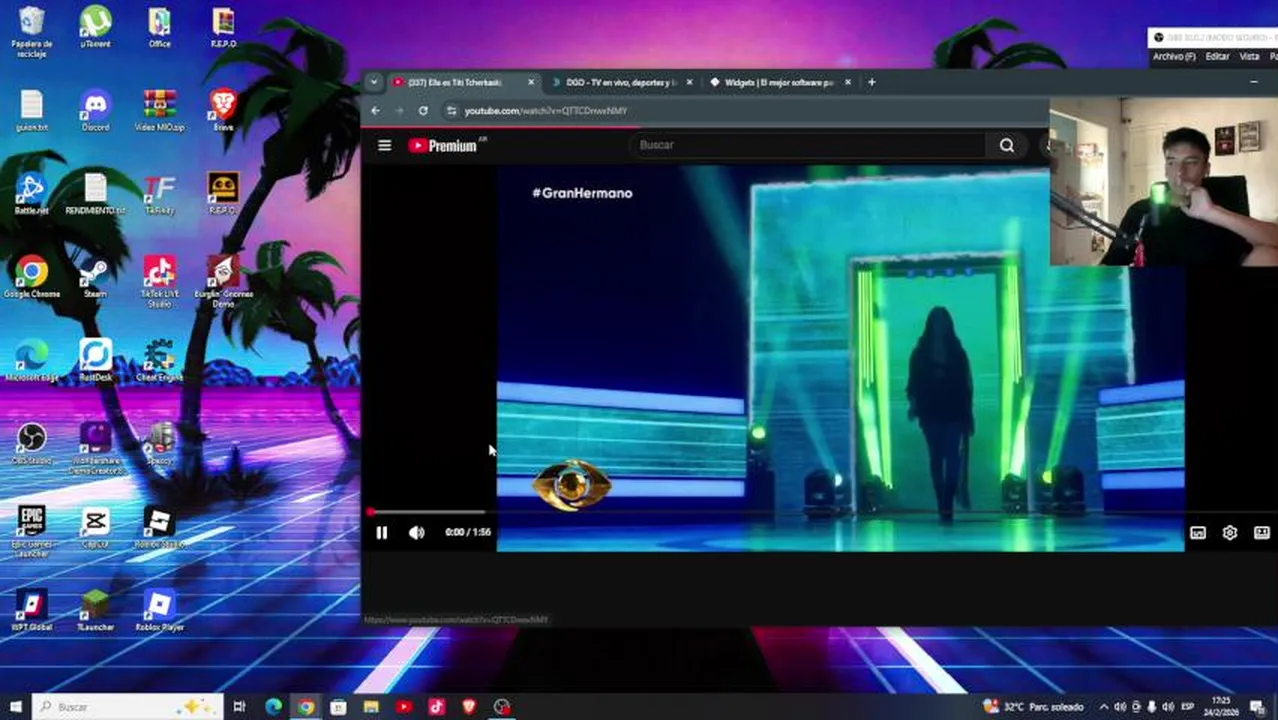
Task: Open the OBS Studio desktop shortcut
Action: coord(32,444)
